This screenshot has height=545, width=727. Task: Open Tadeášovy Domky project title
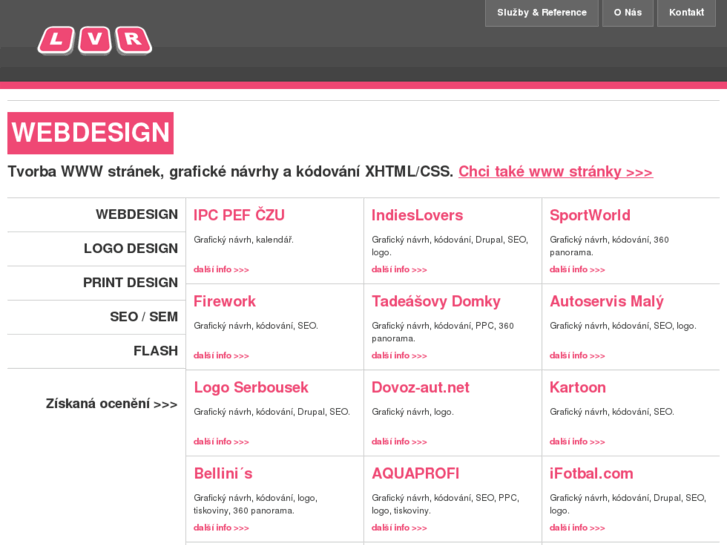[436, 301]
